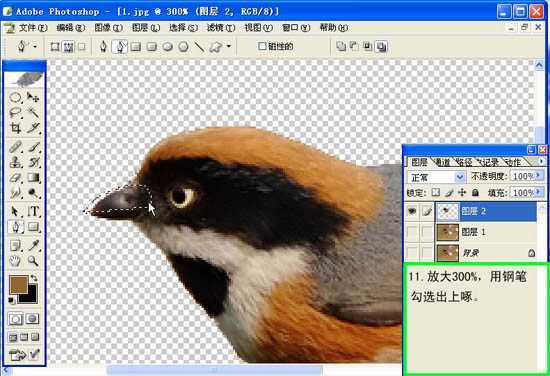Select the Eraser tool
The image size is (550, 376).
pyautogui.click(x=15, y=177)
